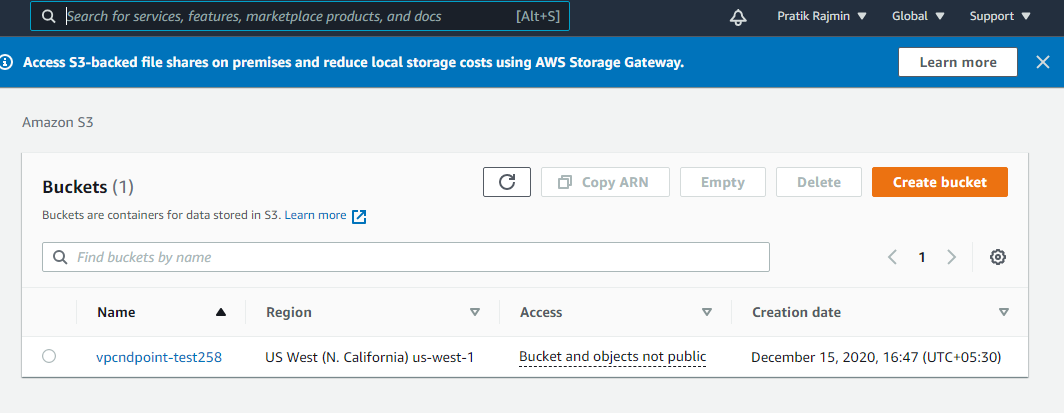This screenshot has width=1064, height=413.
Task: Click the Creation date column header text
Action: [797, 312]
